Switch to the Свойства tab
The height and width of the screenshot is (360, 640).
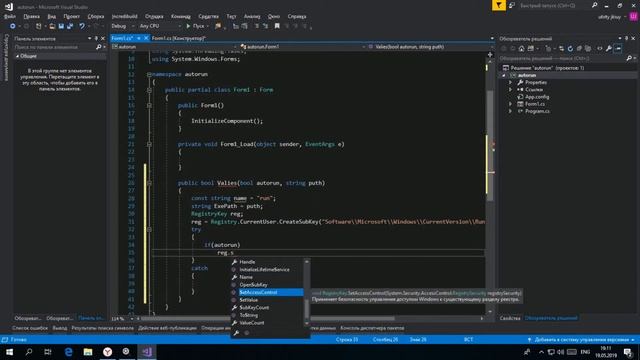point(510,318)
